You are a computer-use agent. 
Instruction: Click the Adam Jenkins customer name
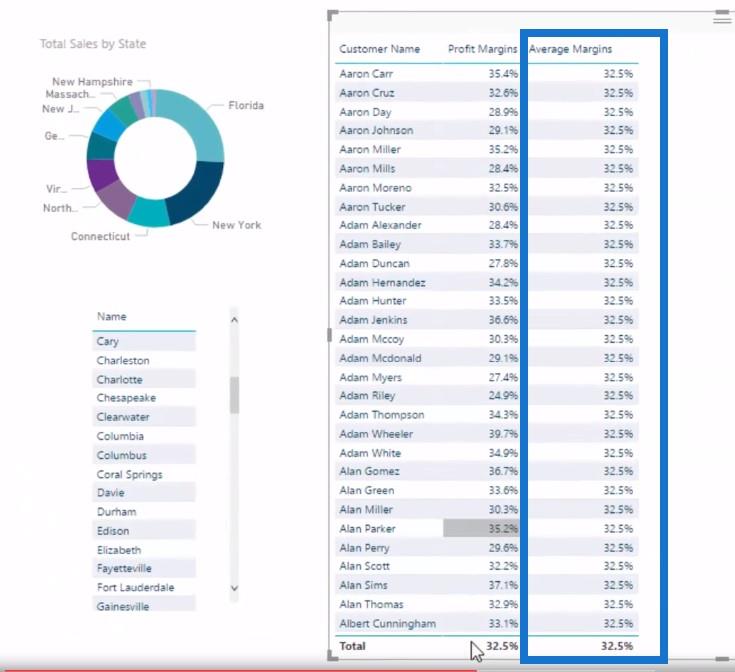tap(373, 320)
